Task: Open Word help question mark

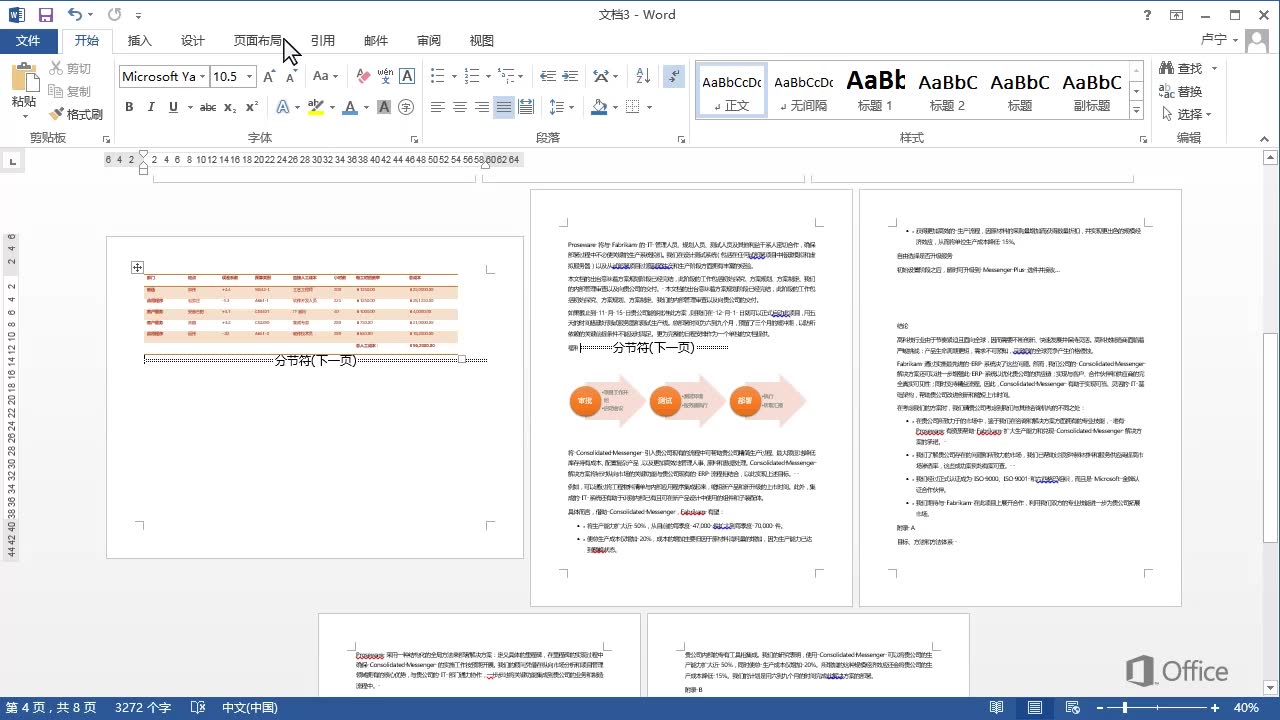Action: pos(1147,15)
